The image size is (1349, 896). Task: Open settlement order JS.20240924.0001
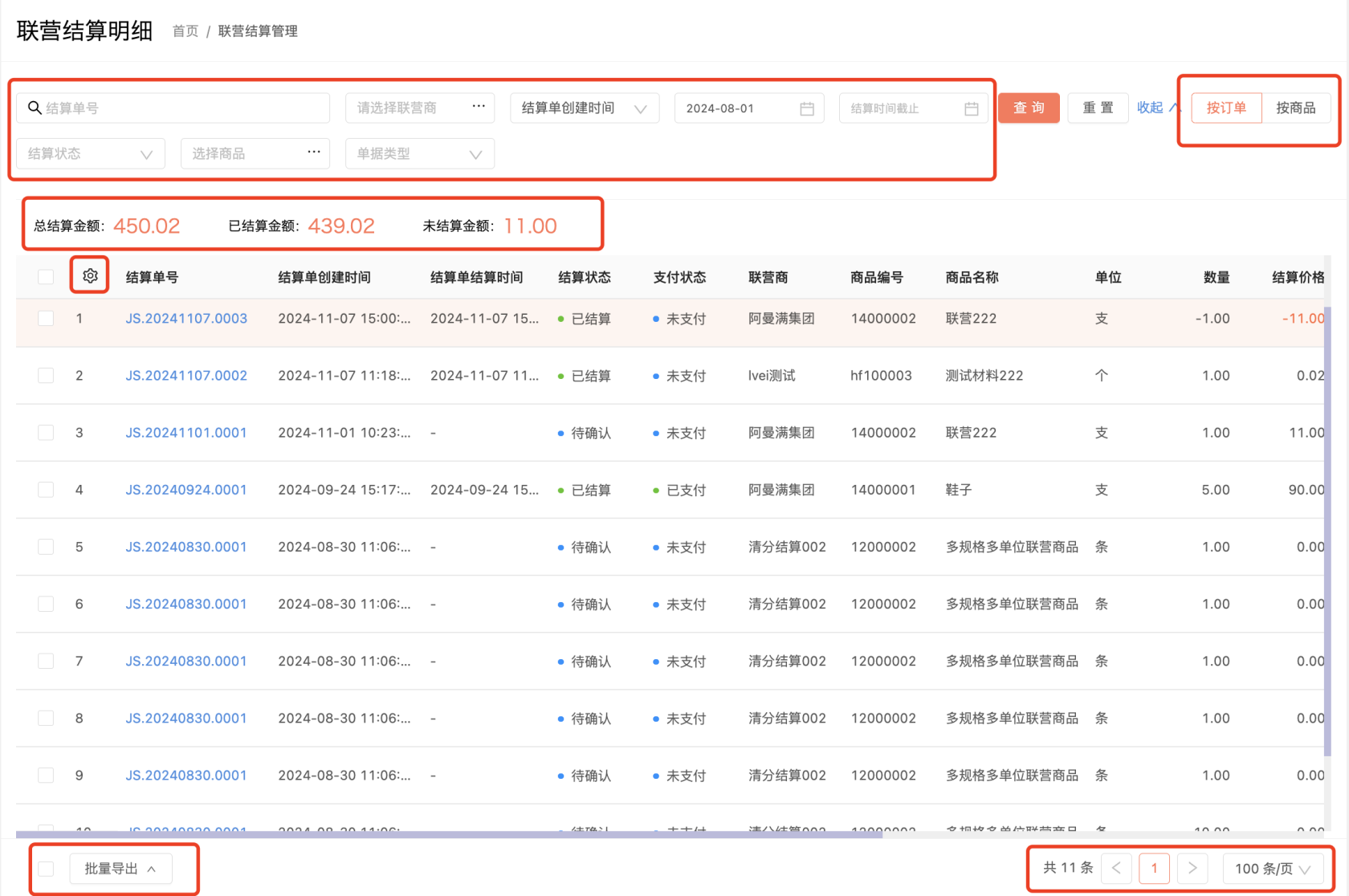point(186,489)
